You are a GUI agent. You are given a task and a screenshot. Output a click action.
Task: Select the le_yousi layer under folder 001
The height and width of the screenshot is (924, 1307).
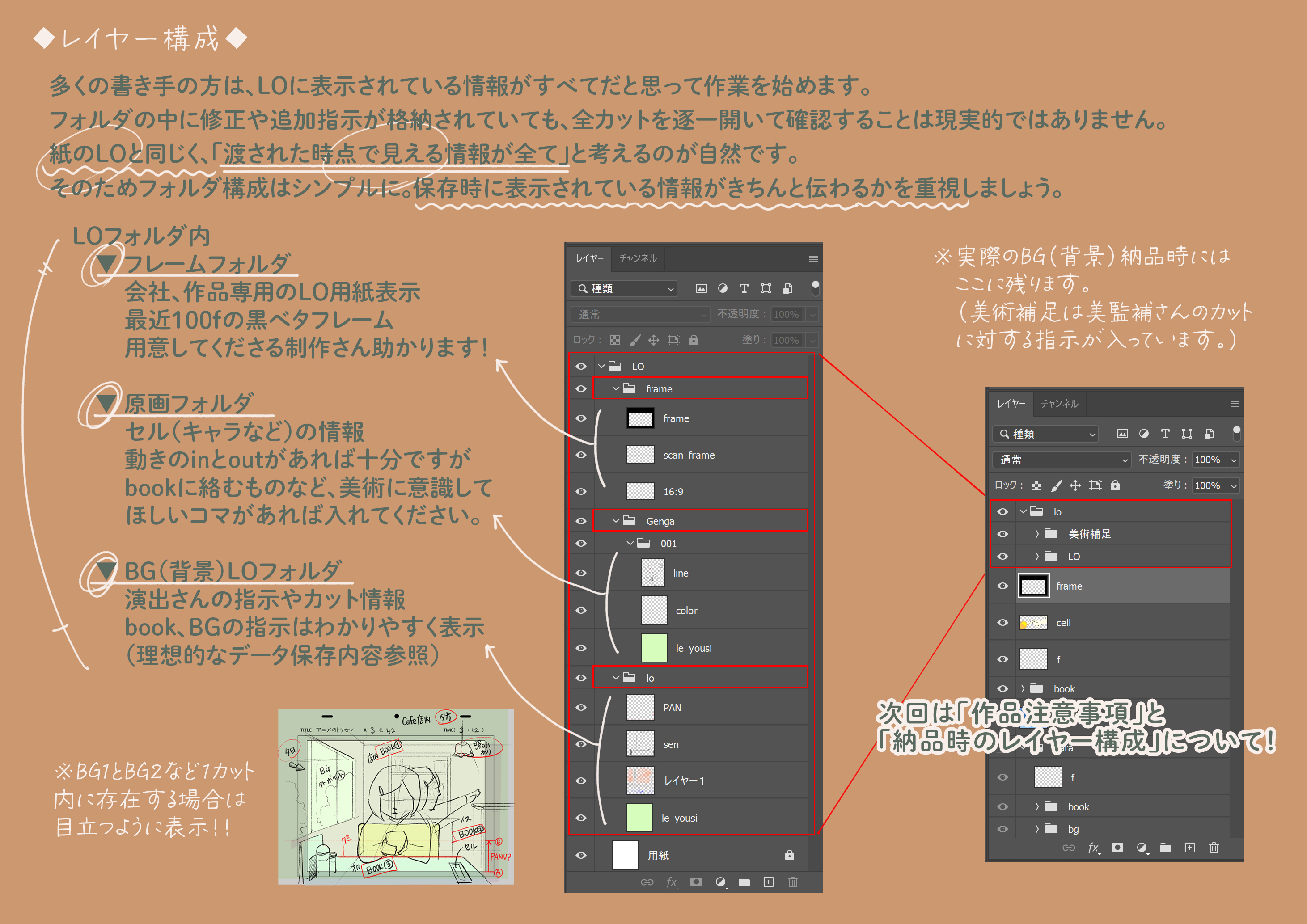click(x=694, y=648)
